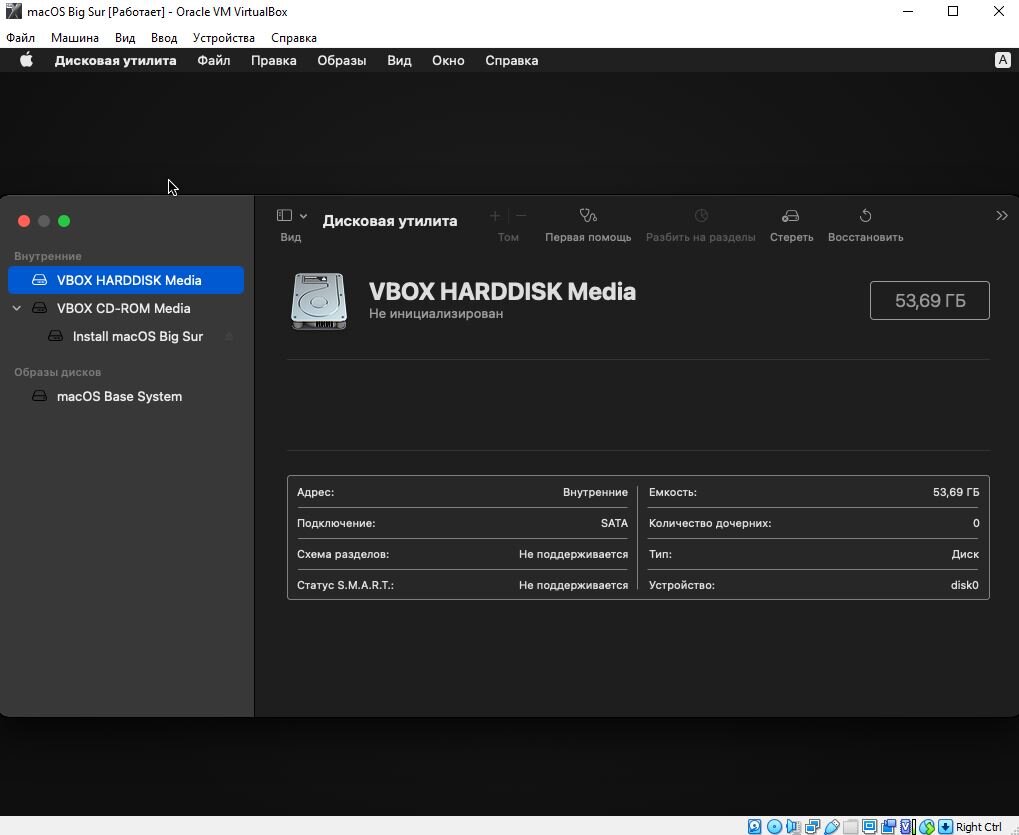Open the Правка menu
Image resolution: width=1019 pixels, height=835 pixels.
[274, 60]
